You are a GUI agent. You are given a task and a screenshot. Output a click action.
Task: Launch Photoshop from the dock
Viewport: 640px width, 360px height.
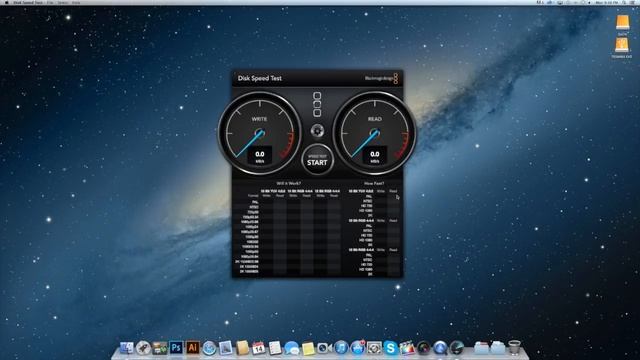coord(176,348)
